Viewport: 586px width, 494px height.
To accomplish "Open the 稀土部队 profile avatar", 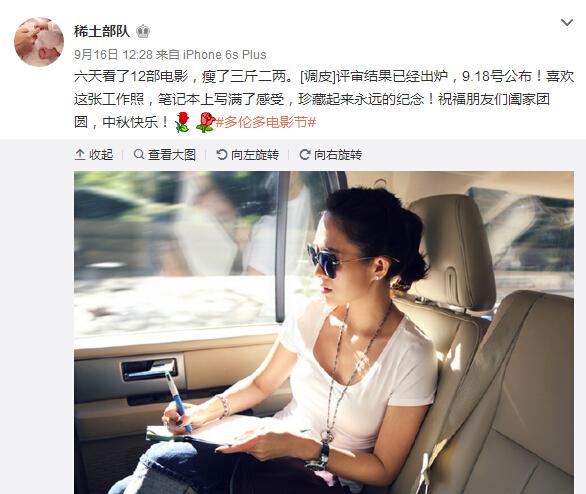I will pyautogui.click(x=39, y=42).
